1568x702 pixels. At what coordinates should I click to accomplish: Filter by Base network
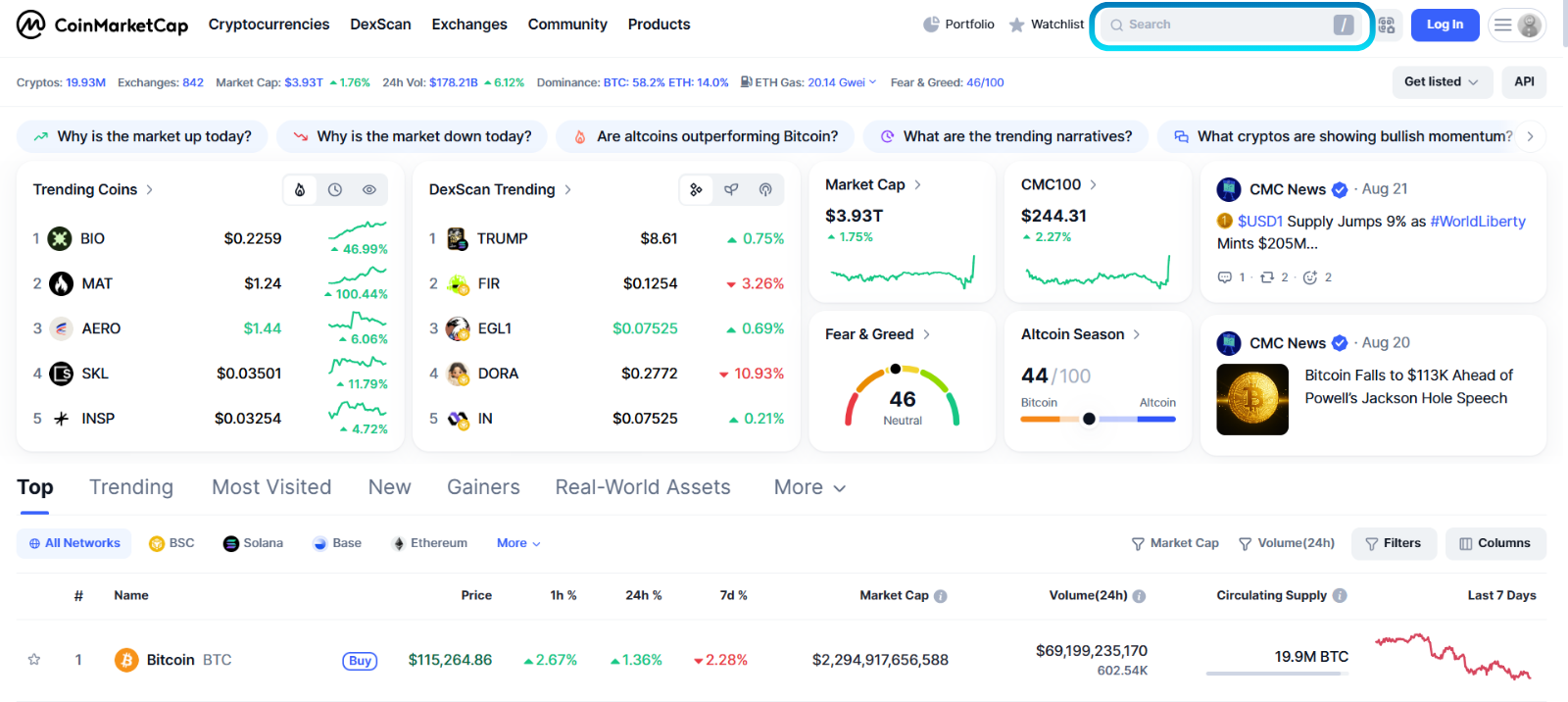337,543
